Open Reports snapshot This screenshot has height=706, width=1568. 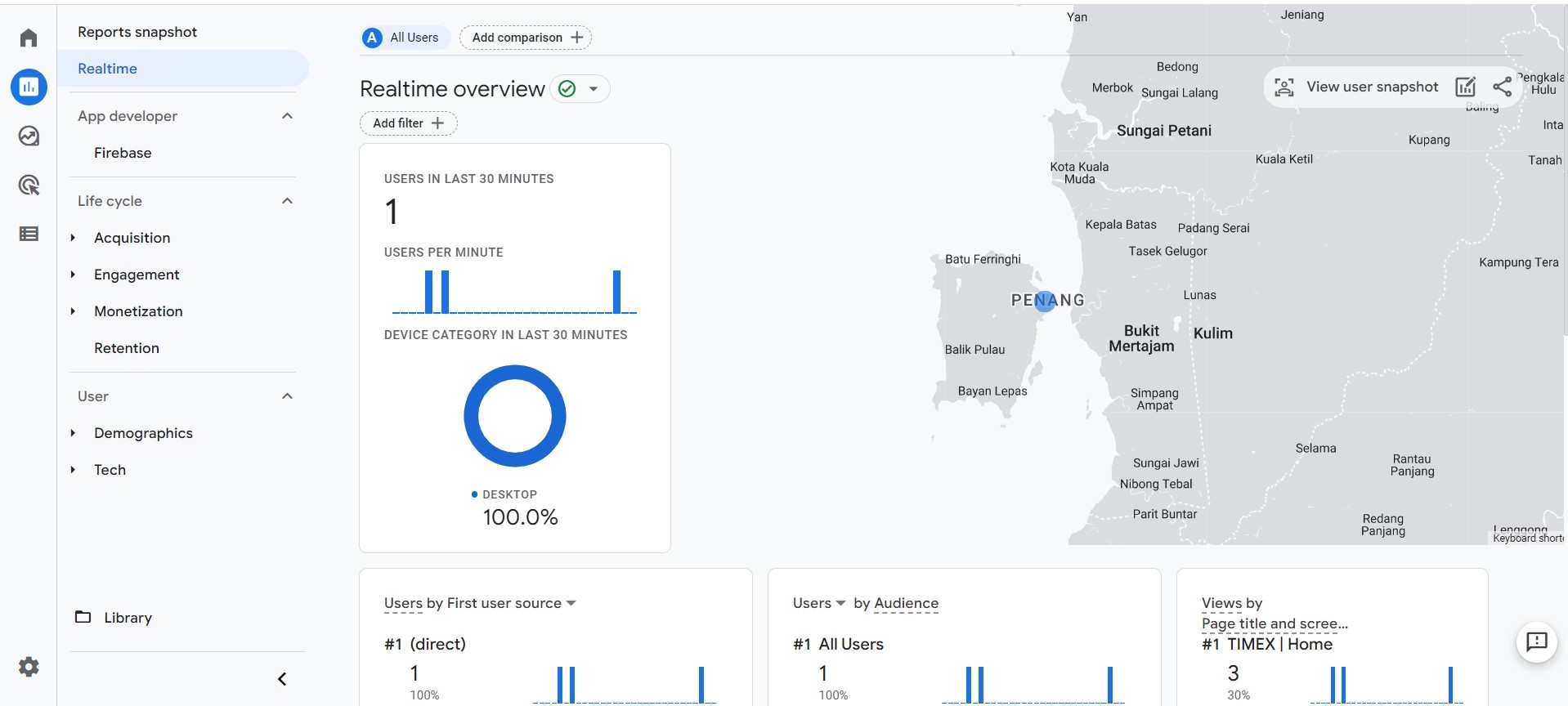(x=137, y=32)
